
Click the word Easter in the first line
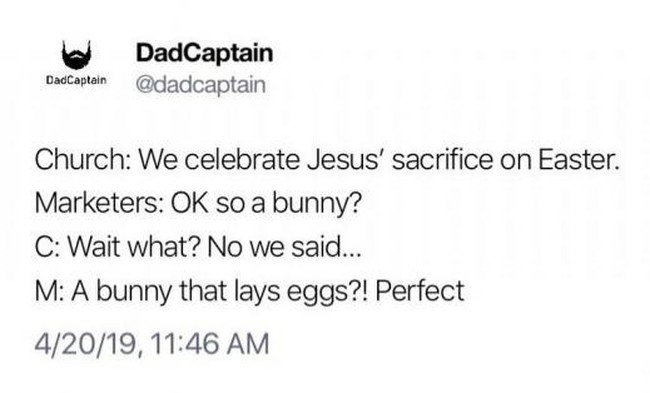[x=579, y=160]
